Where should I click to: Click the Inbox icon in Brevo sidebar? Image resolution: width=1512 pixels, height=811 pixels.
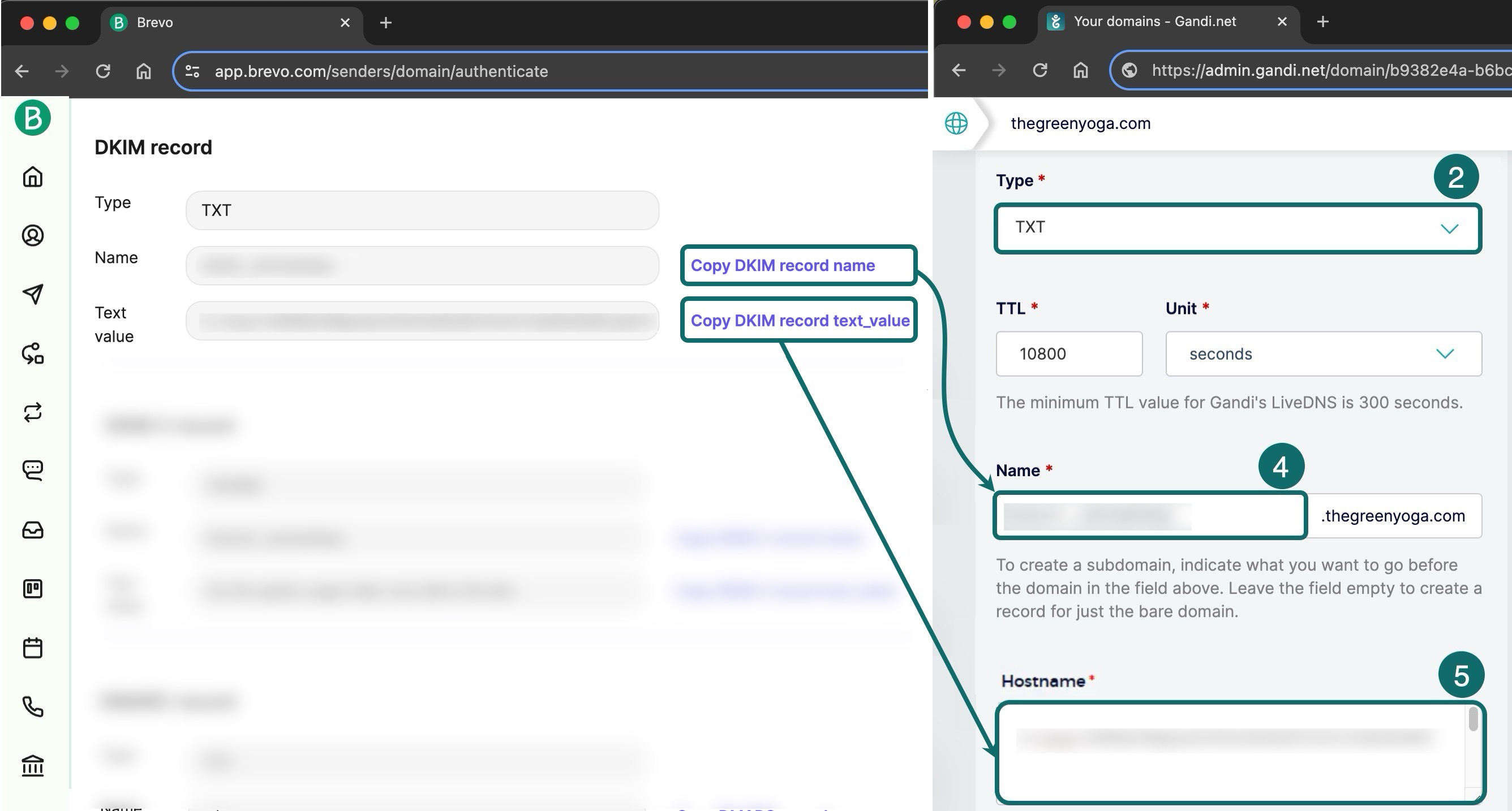[x=33, y=529]
